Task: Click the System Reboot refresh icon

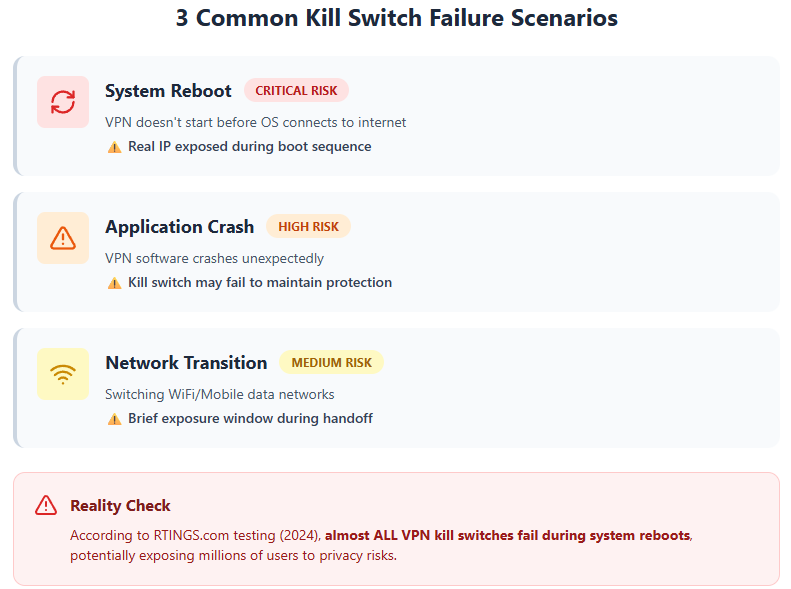Action: pos(63,102)
